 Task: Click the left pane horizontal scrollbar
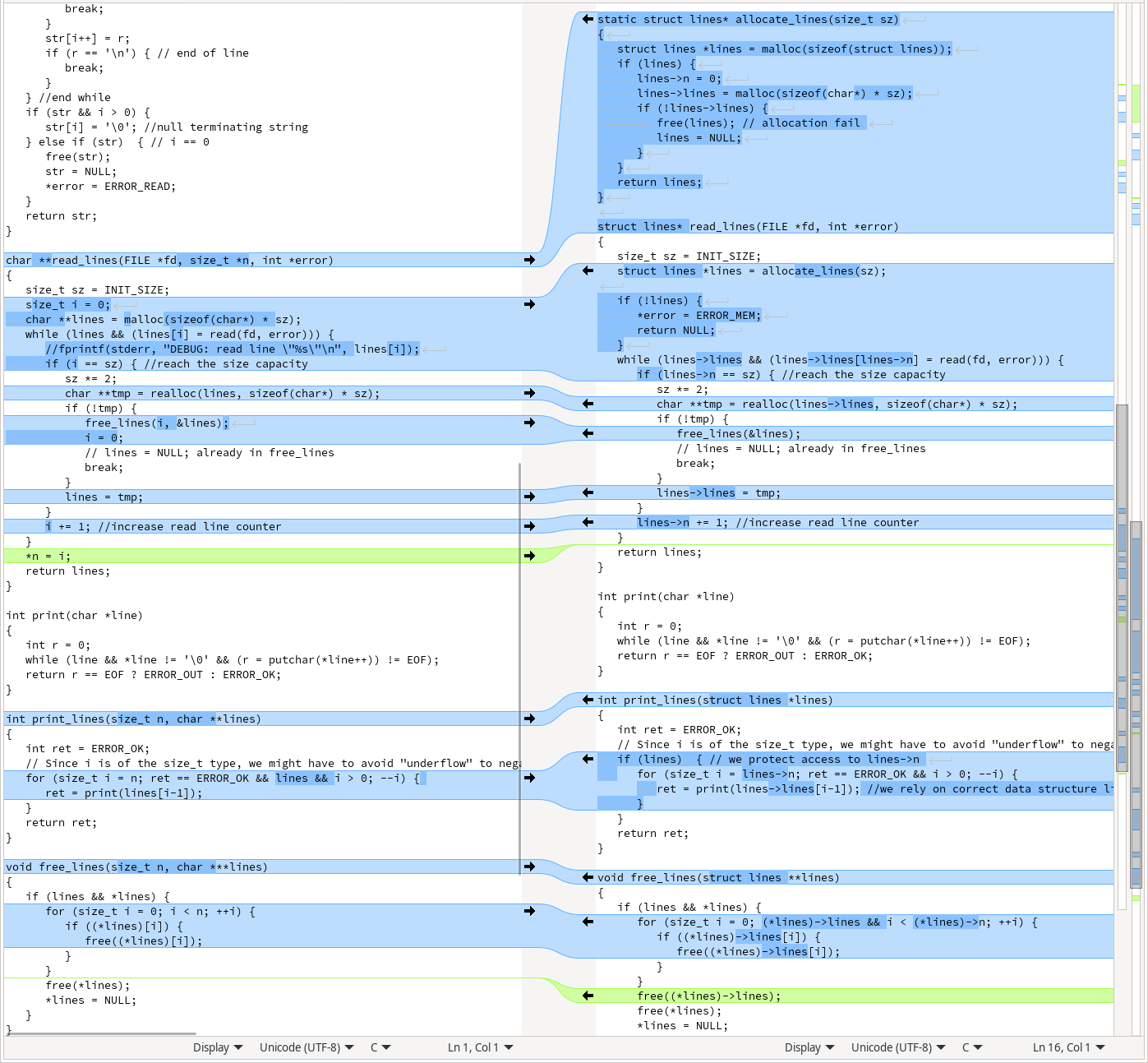point(100,1033)
